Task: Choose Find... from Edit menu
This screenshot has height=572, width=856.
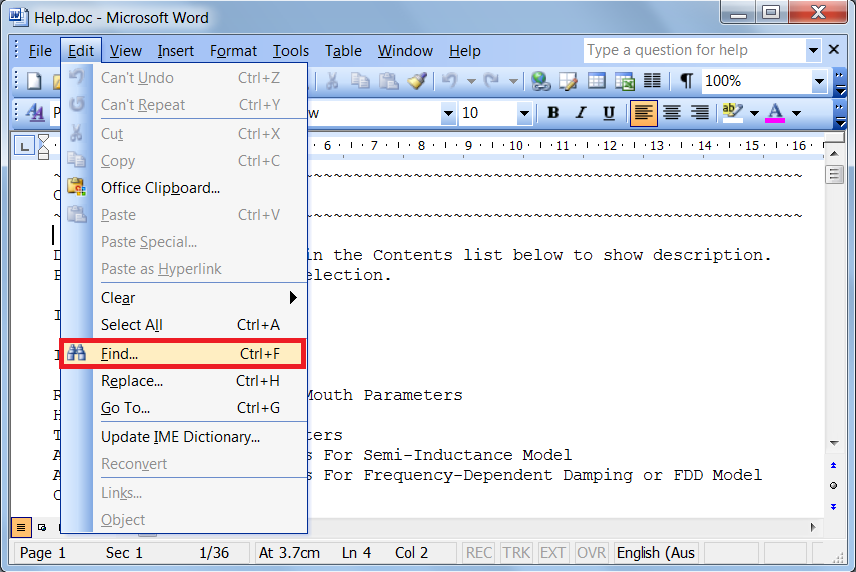Action: pyautogui.click(x=183, y=354)
